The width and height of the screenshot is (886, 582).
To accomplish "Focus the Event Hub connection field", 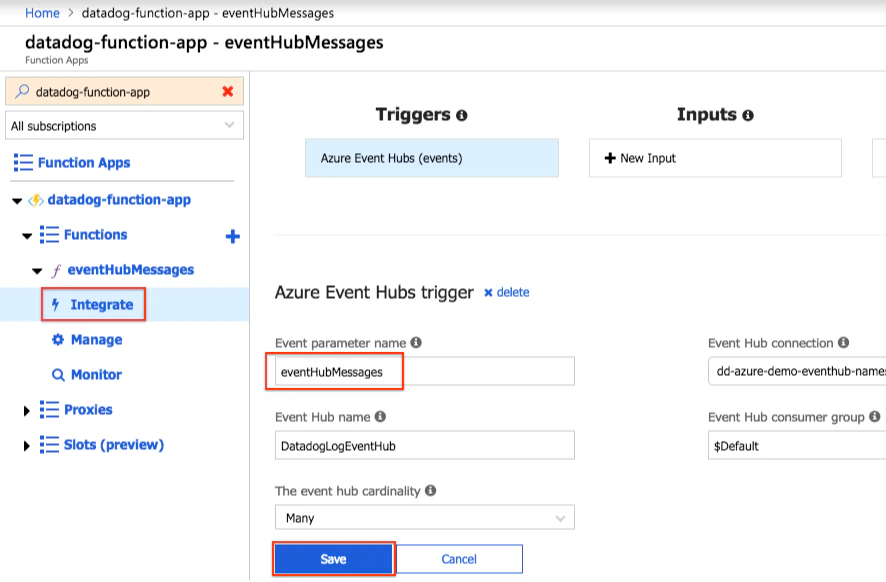I will (x=797, y=371).
